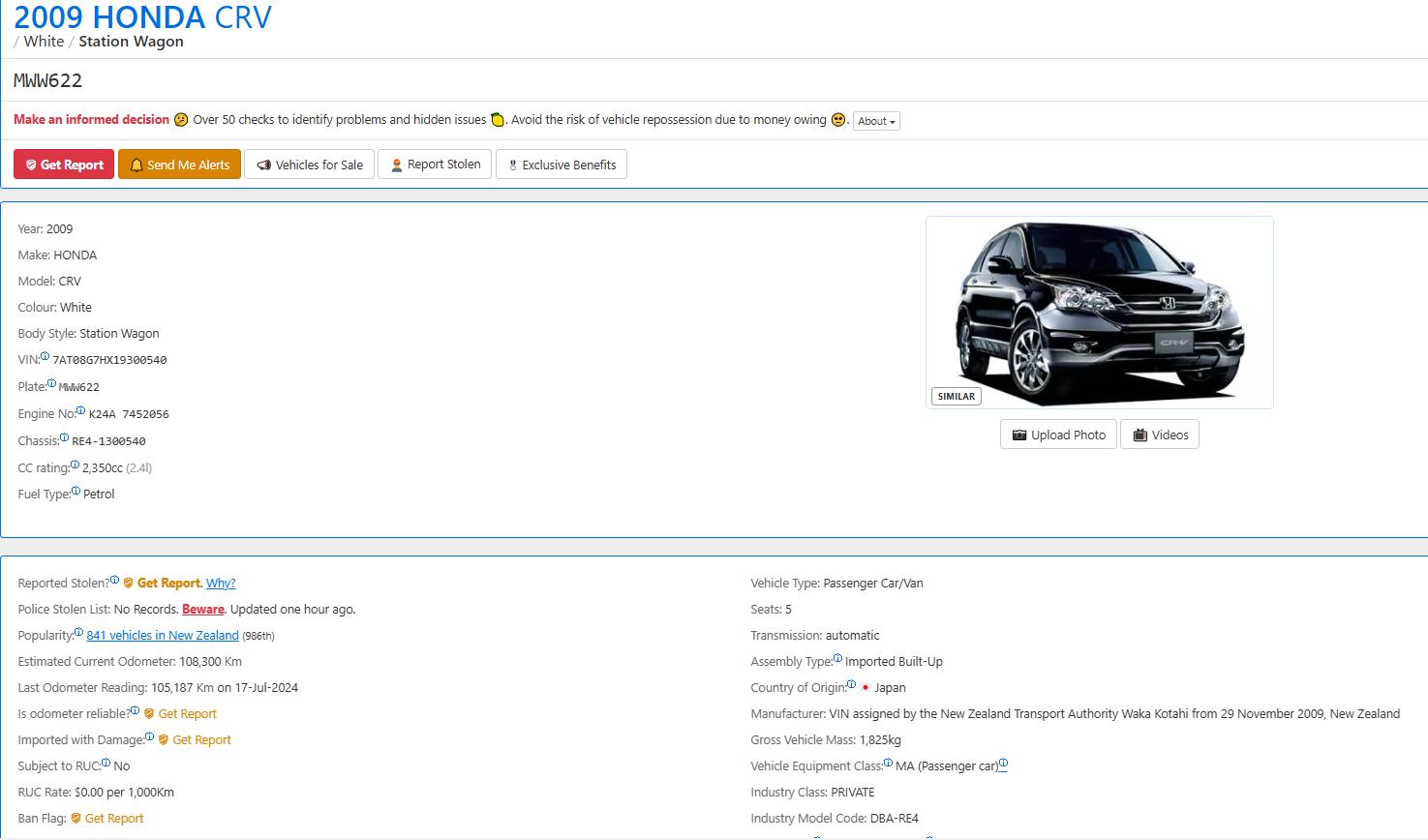The width and height of the screenshot is (1428, 840).
Task: Open the 841 vehicles in New Zealand link
Action: 163,636
